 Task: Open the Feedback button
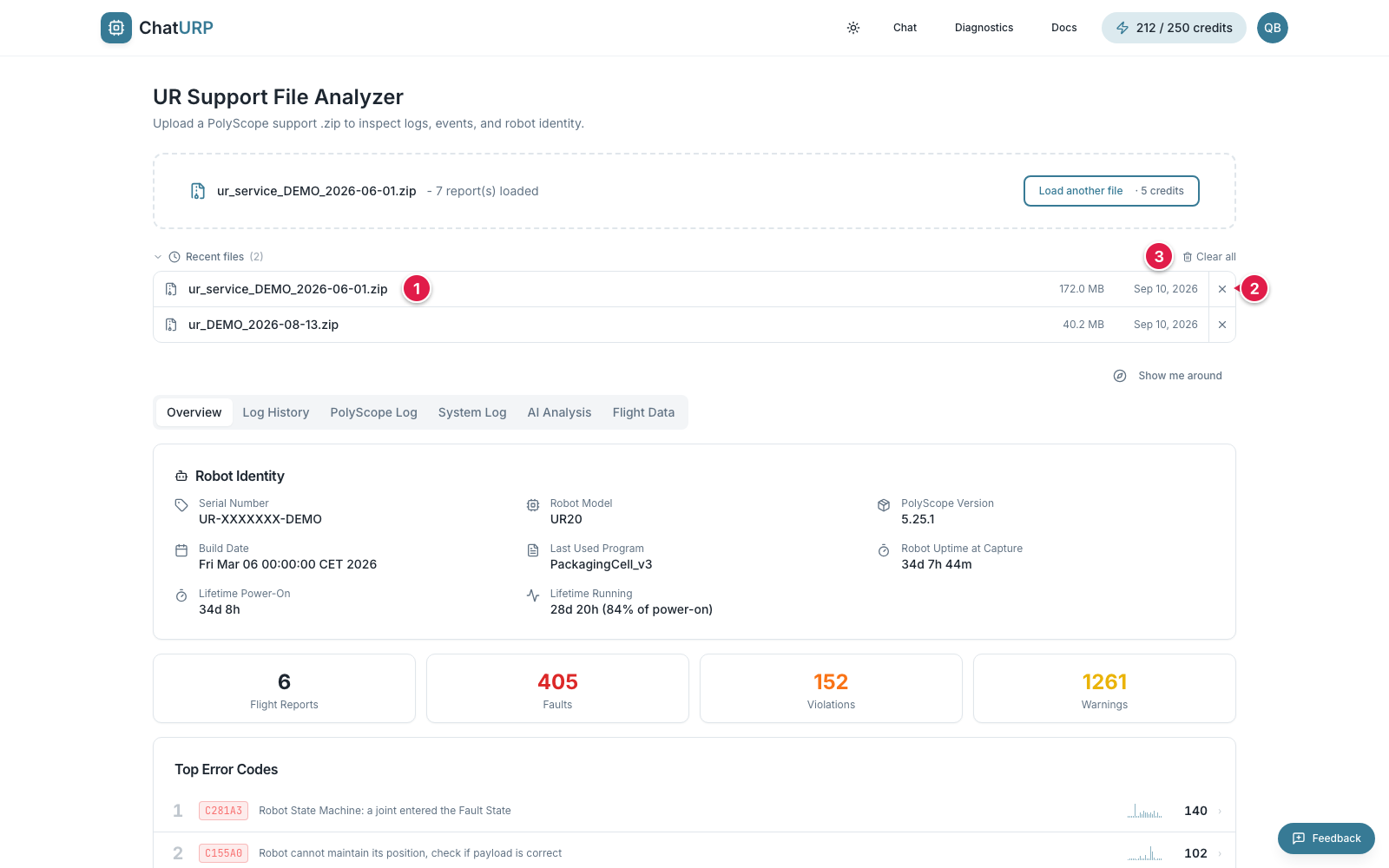[1326, 838]
